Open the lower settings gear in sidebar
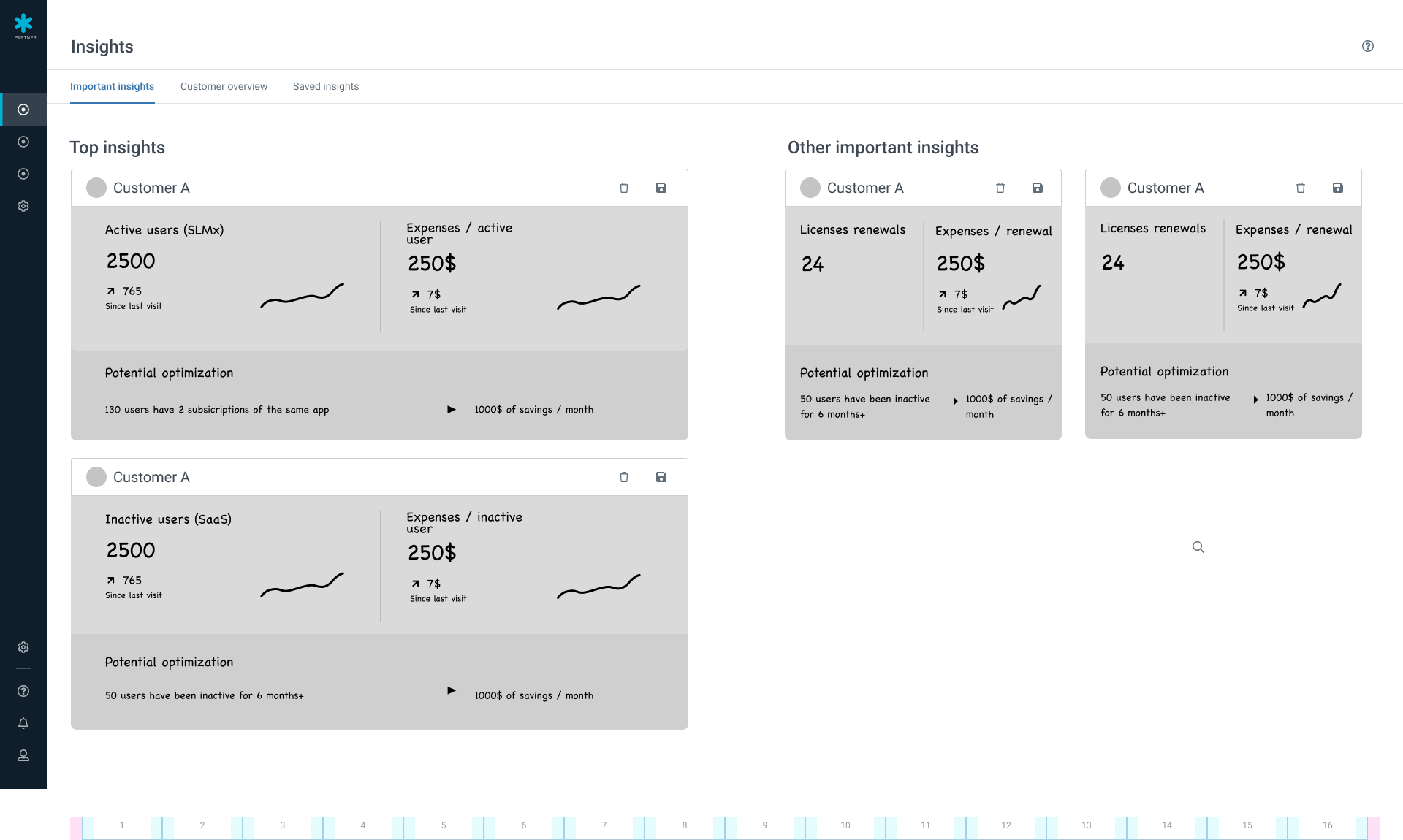The width and height of the screenshot is (1403, 840). pos(23,647)
